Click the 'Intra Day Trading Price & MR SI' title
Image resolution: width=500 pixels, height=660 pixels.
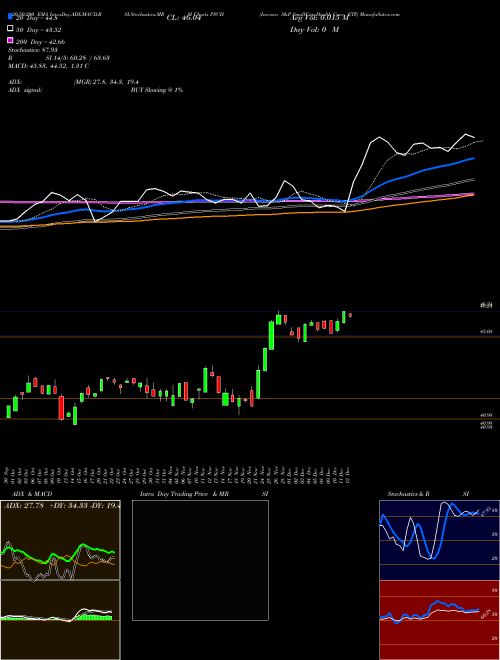(204, 494)
